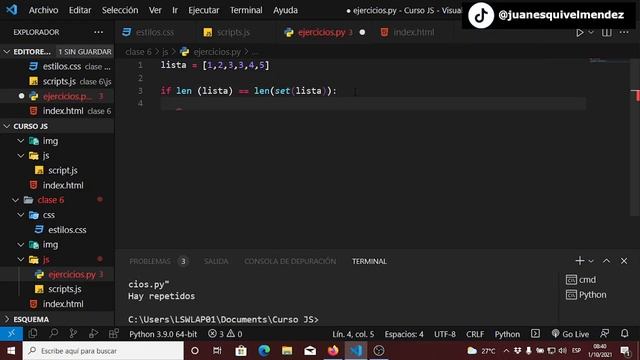Open errors and warnings count in status bar
The width and height of the screenshot is (640, 360).
225,334
